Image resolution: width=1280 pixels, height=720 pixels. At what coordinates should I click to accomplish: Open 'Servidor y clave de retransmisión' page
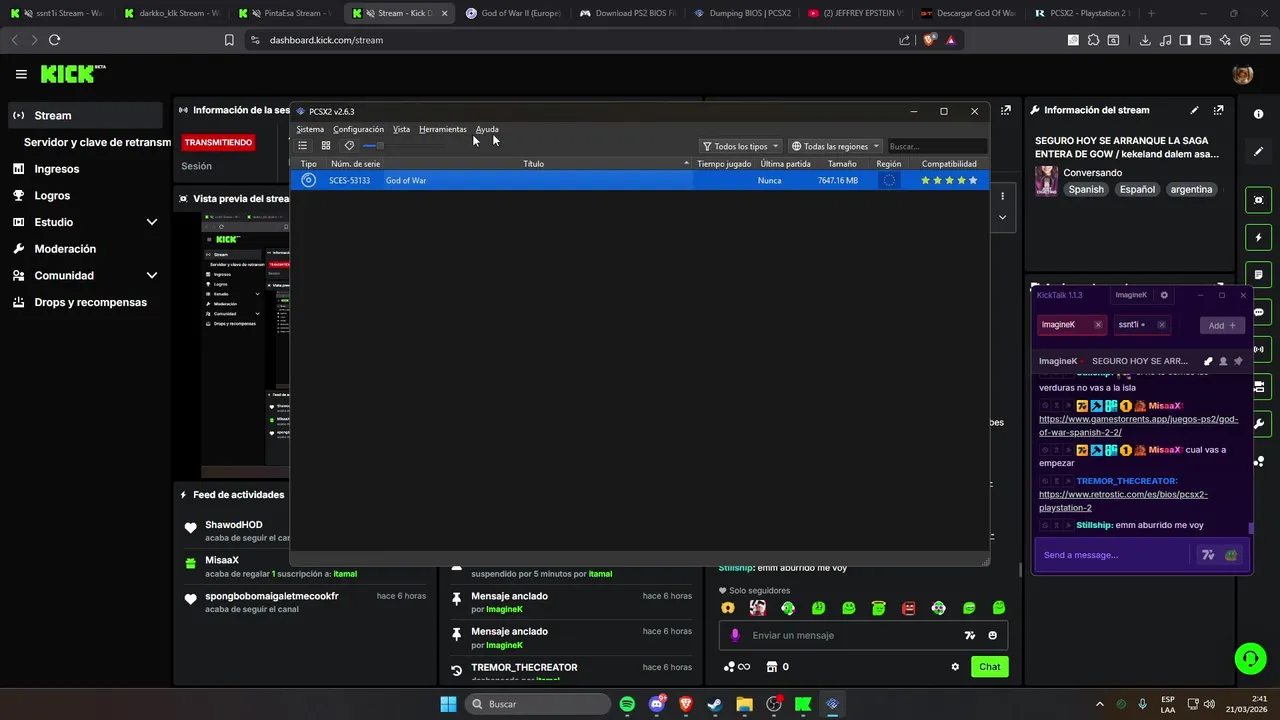click(x=97, y=142)
